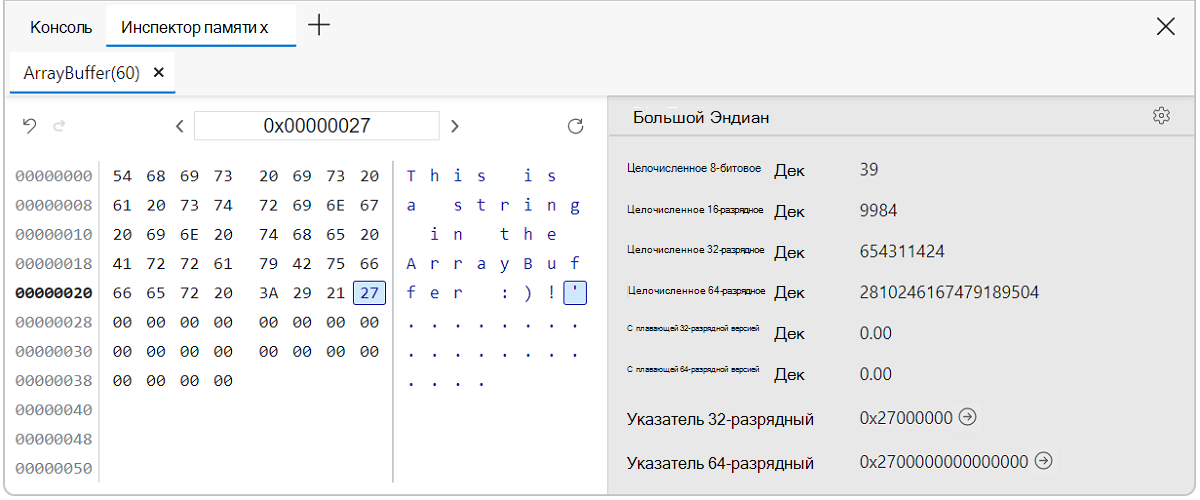Change format of 64-bit integer Дек
This screenshot has height=500, width=1200.
tap(789, 293)
